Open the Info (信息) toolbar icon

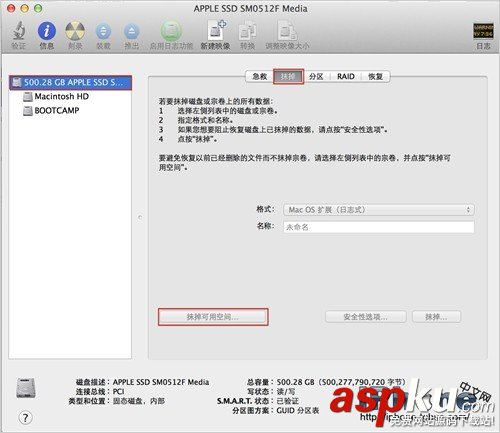[x=47, y=31]
